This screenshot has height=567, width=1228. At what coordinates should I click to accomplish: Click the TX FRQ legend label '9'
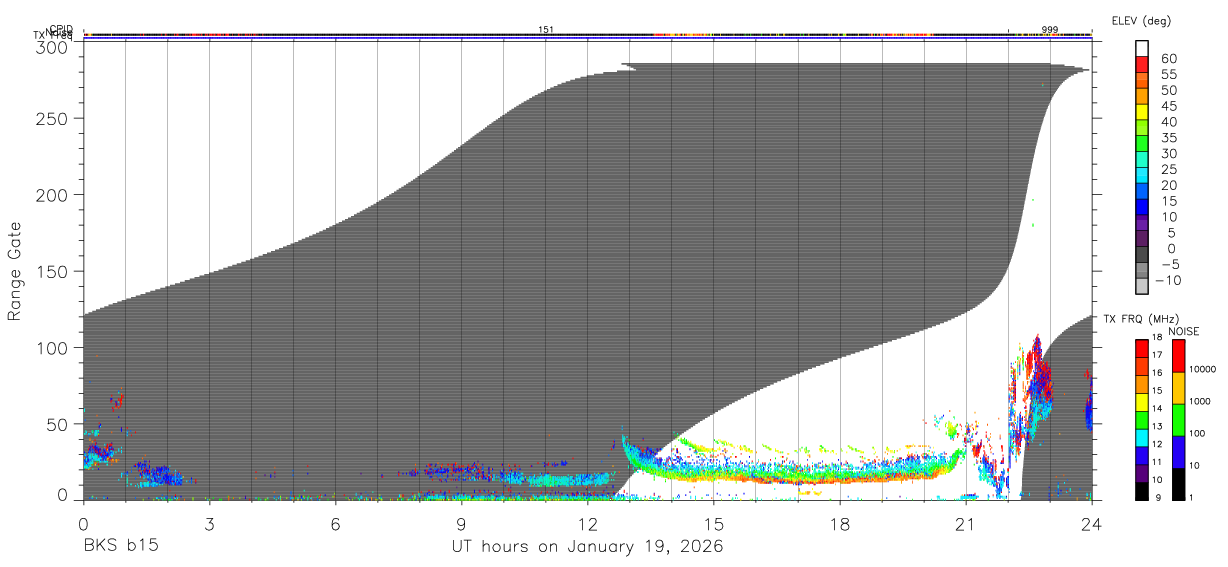pos(1158,497)
